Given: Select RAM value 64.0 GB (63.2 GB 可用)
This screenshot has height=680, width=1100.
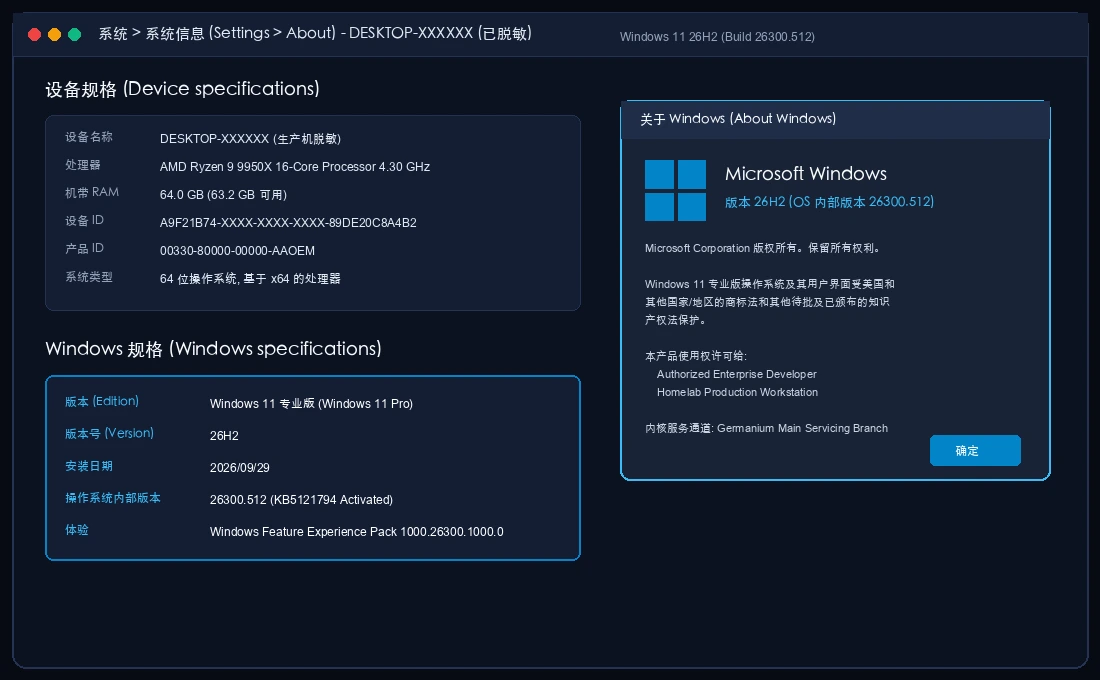Looking at the screenshot, I should 223,195.
